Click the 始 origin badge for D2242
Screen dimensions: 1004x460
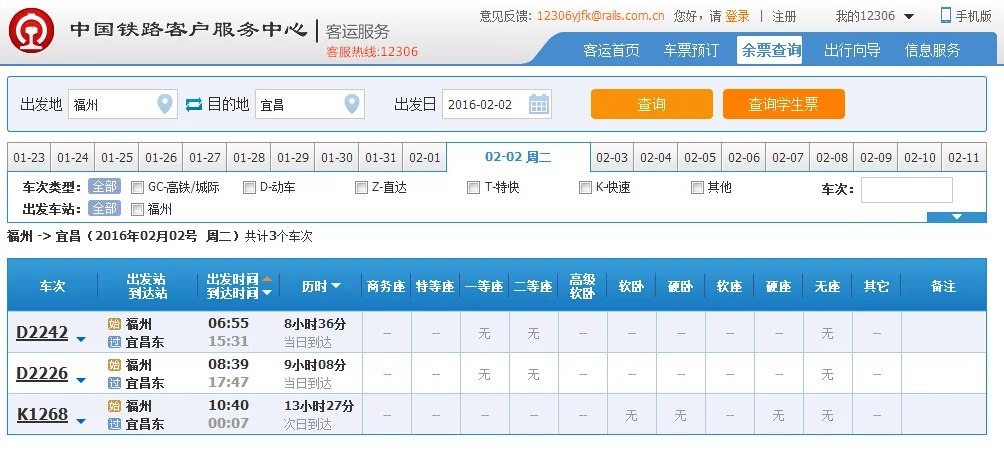click(x=115, y=324)
